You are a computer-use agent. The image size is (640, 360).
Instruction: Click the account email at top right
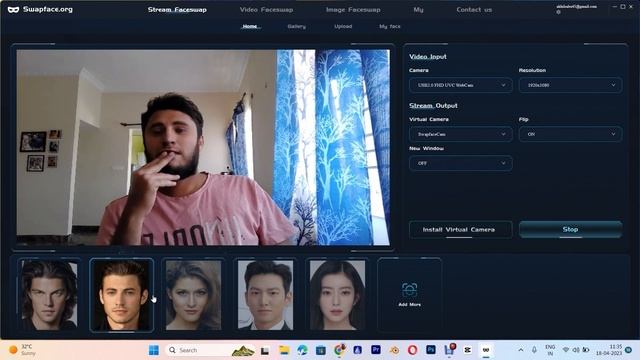point(576,7)
